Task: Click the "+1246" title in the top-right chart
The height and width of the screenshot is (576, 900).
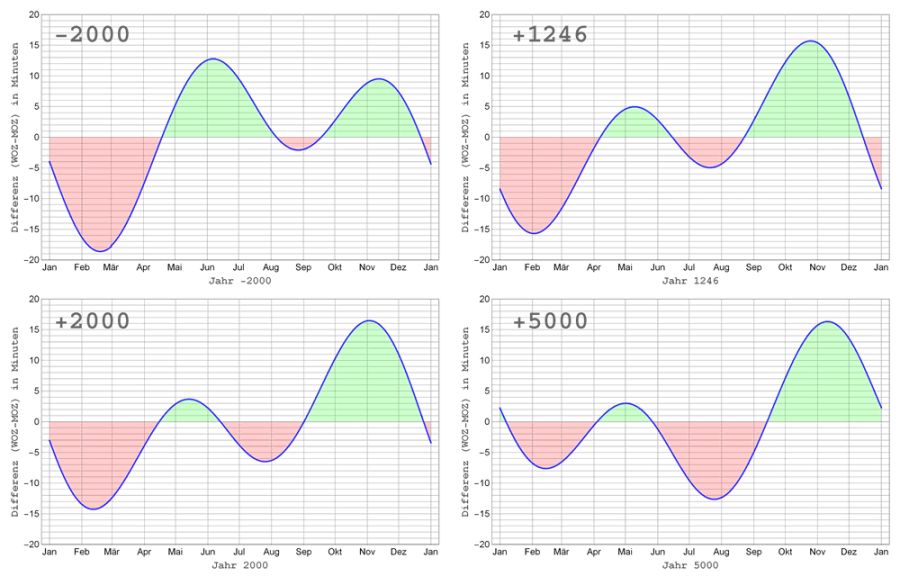Action: tap(549, 36)
